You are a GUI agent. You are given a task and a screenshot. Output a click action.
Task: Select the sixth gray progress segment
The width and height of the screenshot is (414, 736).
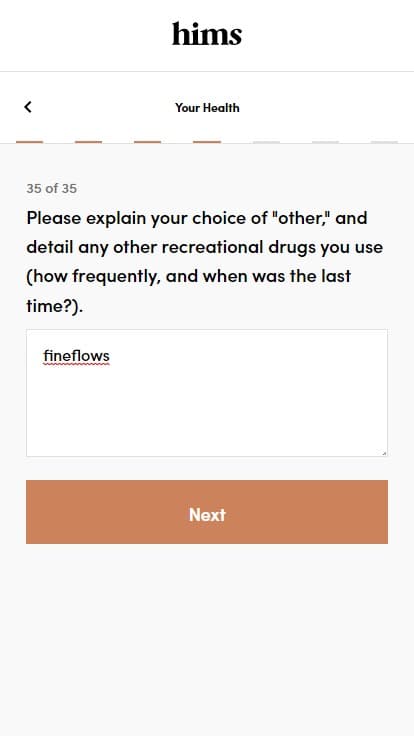tap(325, 142)
